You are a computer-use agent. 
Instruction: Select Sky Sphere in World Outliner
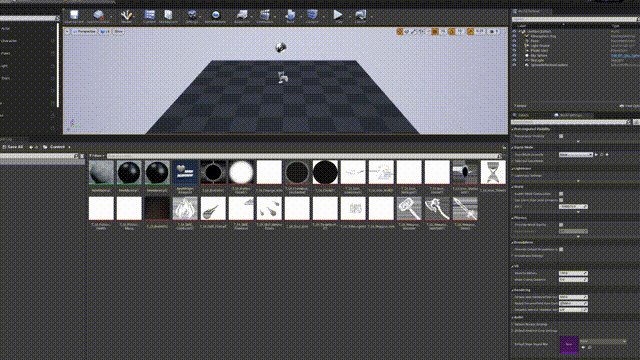539,56
